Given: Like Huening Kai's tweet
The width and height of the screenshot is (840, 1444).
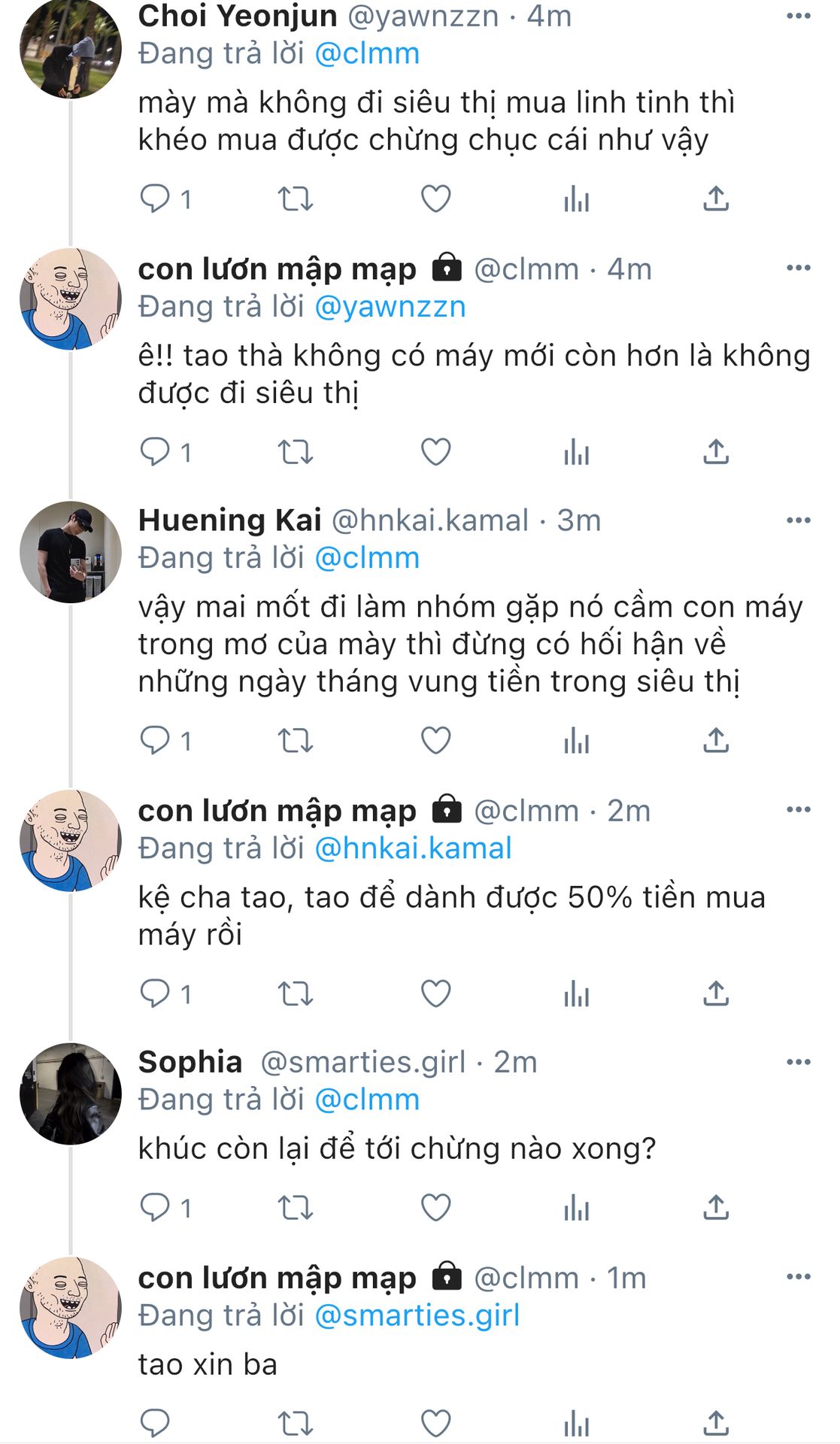Looking at the screenshot, I should coord(435,741).
